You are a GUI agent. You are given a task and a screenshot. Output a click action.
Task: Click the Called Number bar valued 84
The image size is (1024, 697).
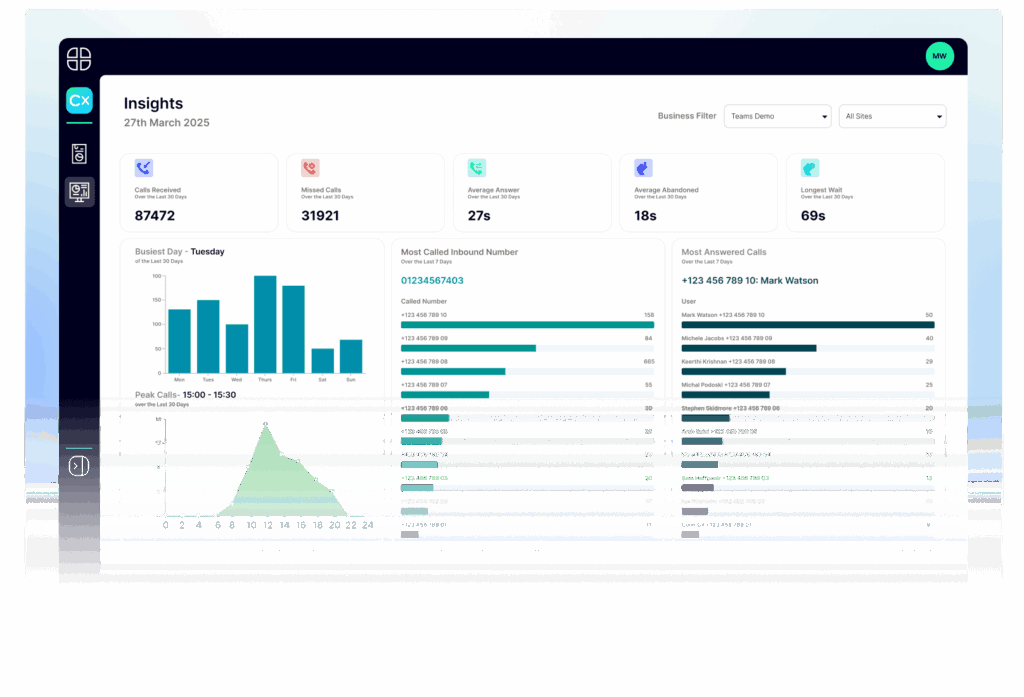coord(468,348)
